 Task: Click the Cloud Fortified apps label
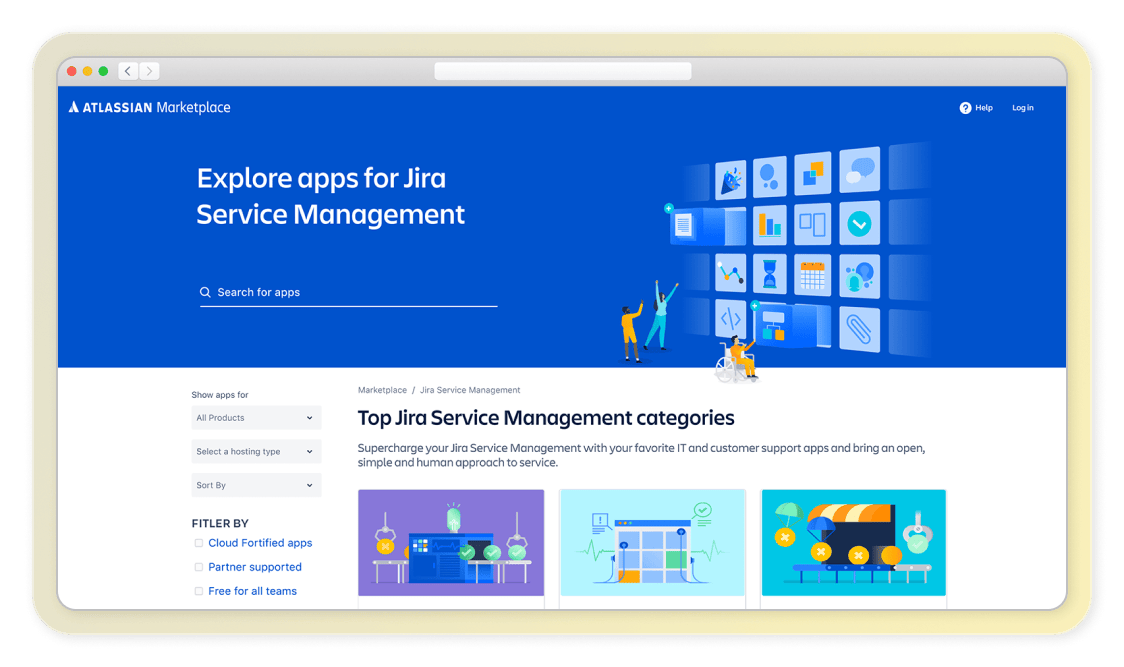[260, 543]
